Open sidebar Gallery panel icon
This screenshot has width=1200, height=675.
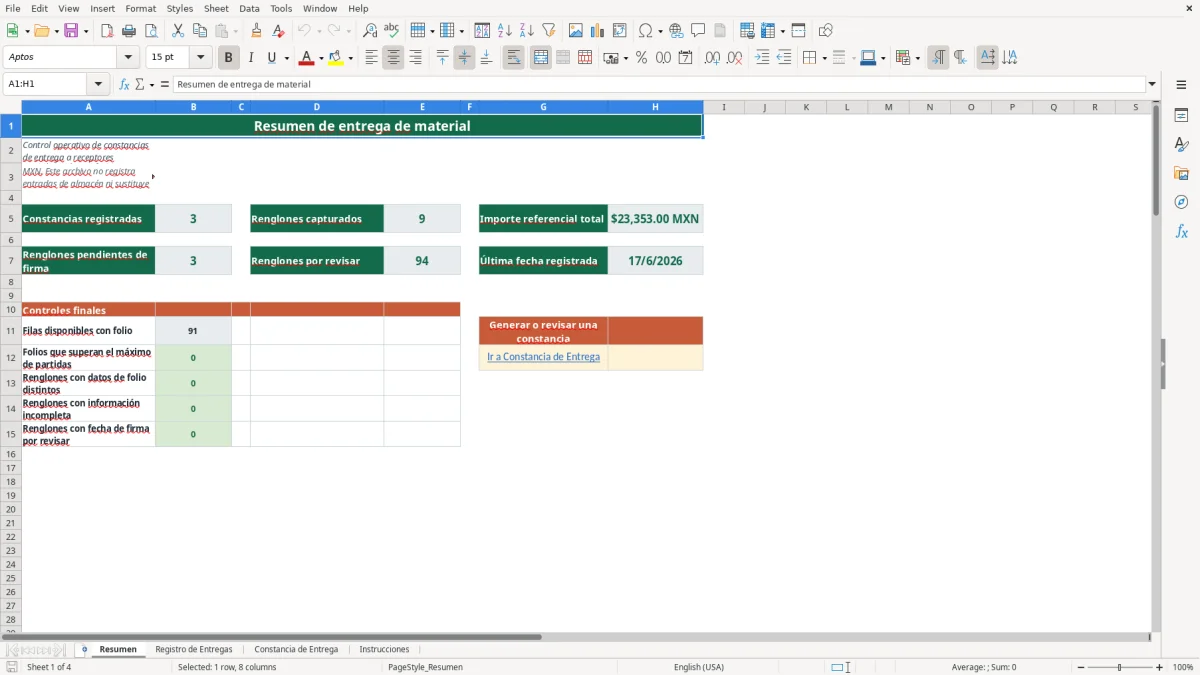(x=1181, y=173)
